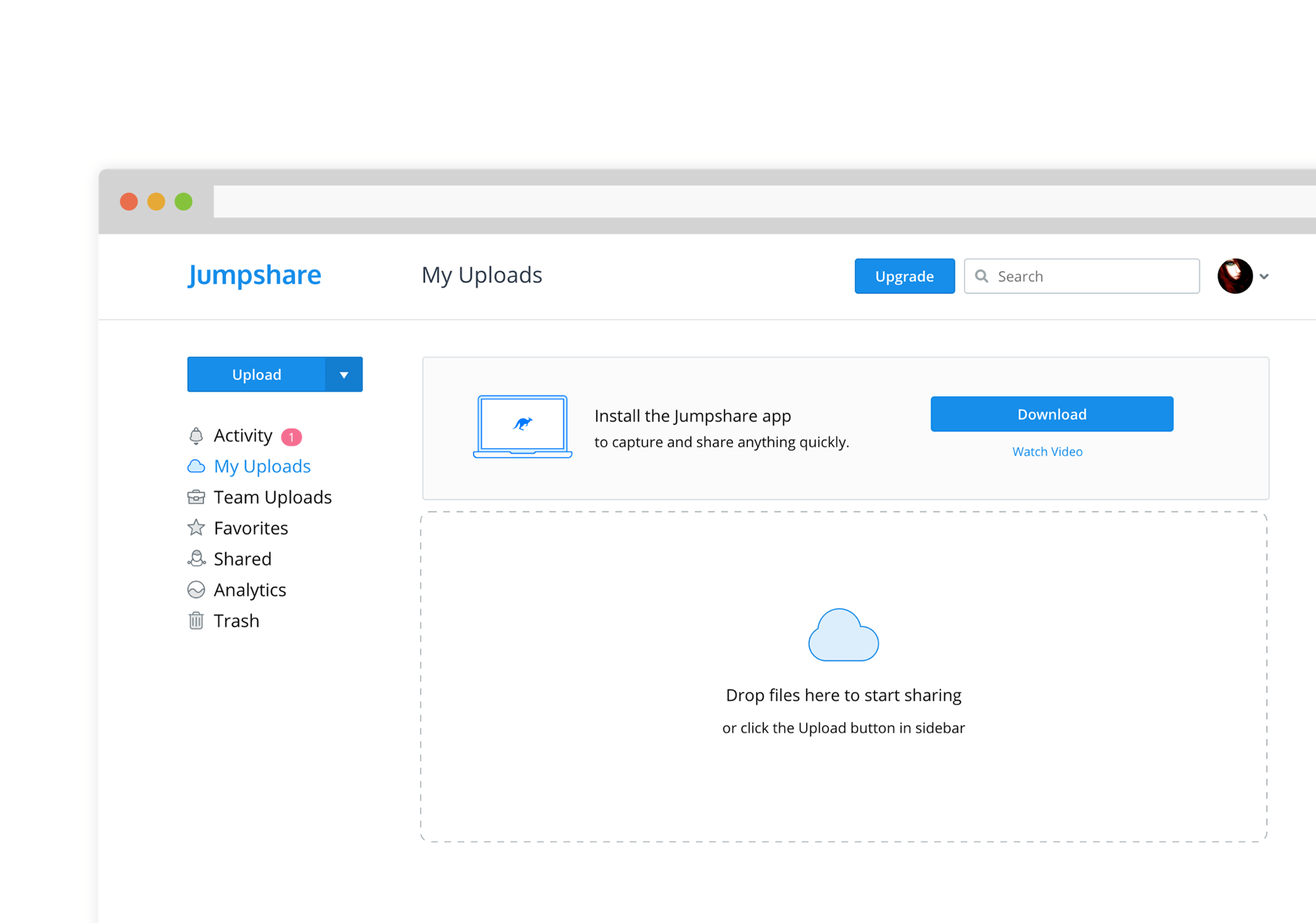The width and height of the screenshot is (1316, 923).
Task: Click the Trash bin icon
Action: [x=196, y=620]
